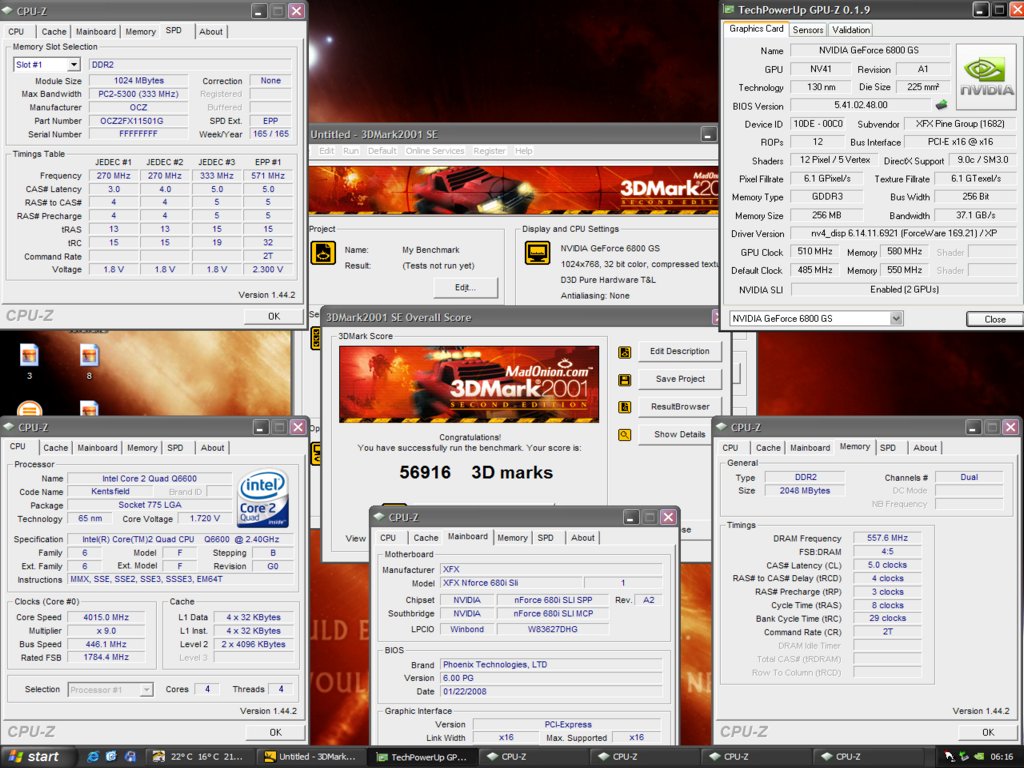The height and width of the screenshot is (768, 1024).
Task: Click the GPU name field NVIDIA GeForce 6800 GS
Action: [869, 50]
